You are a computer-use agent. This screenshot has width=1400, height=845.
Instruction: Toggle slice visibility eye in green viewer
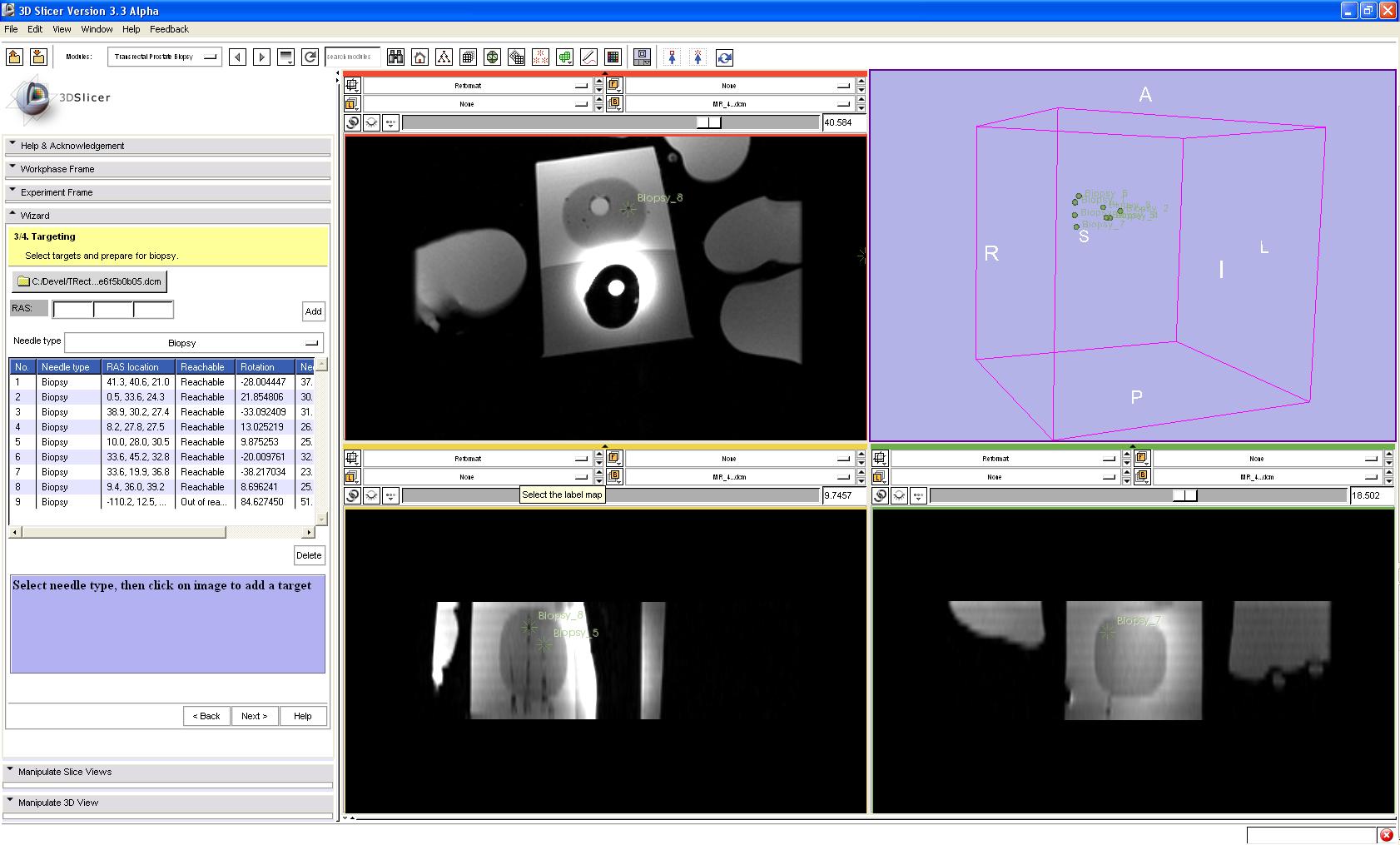tap(899, 495)
